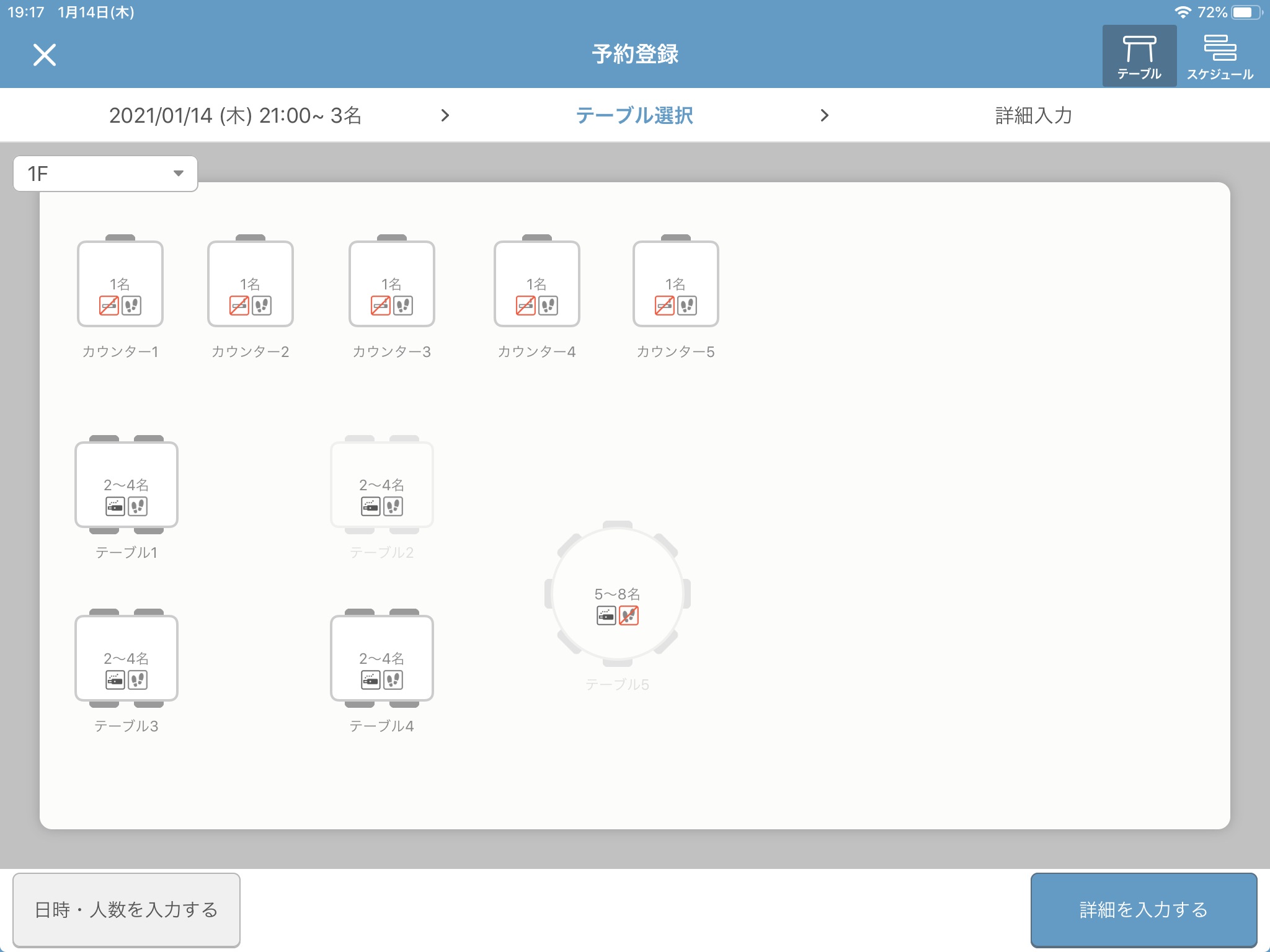Click no-smoking icon on カウンター4

pos(526,306)
